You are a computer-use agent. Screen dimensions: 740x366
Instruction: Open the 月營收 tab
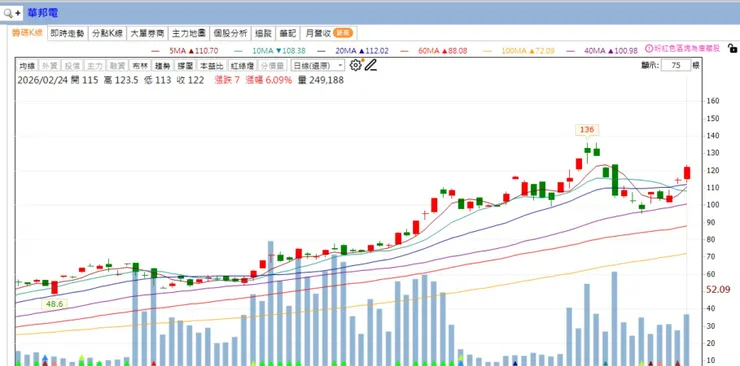328,33
